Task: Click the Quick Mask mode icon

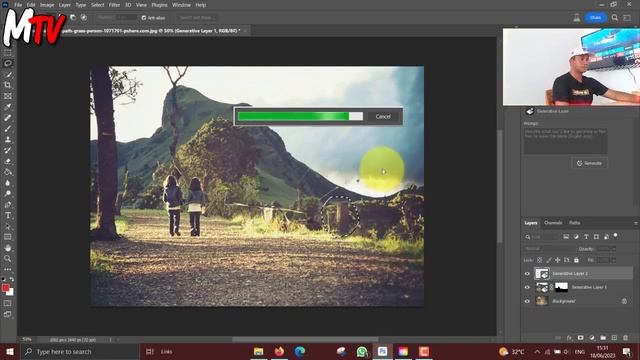Action: (8, 303)
